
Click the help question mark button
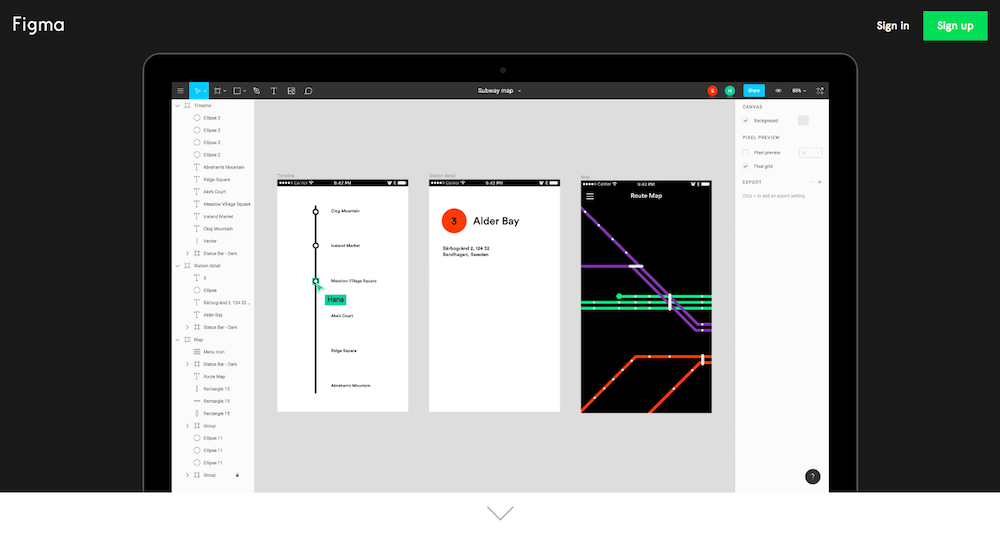[812, 477]
